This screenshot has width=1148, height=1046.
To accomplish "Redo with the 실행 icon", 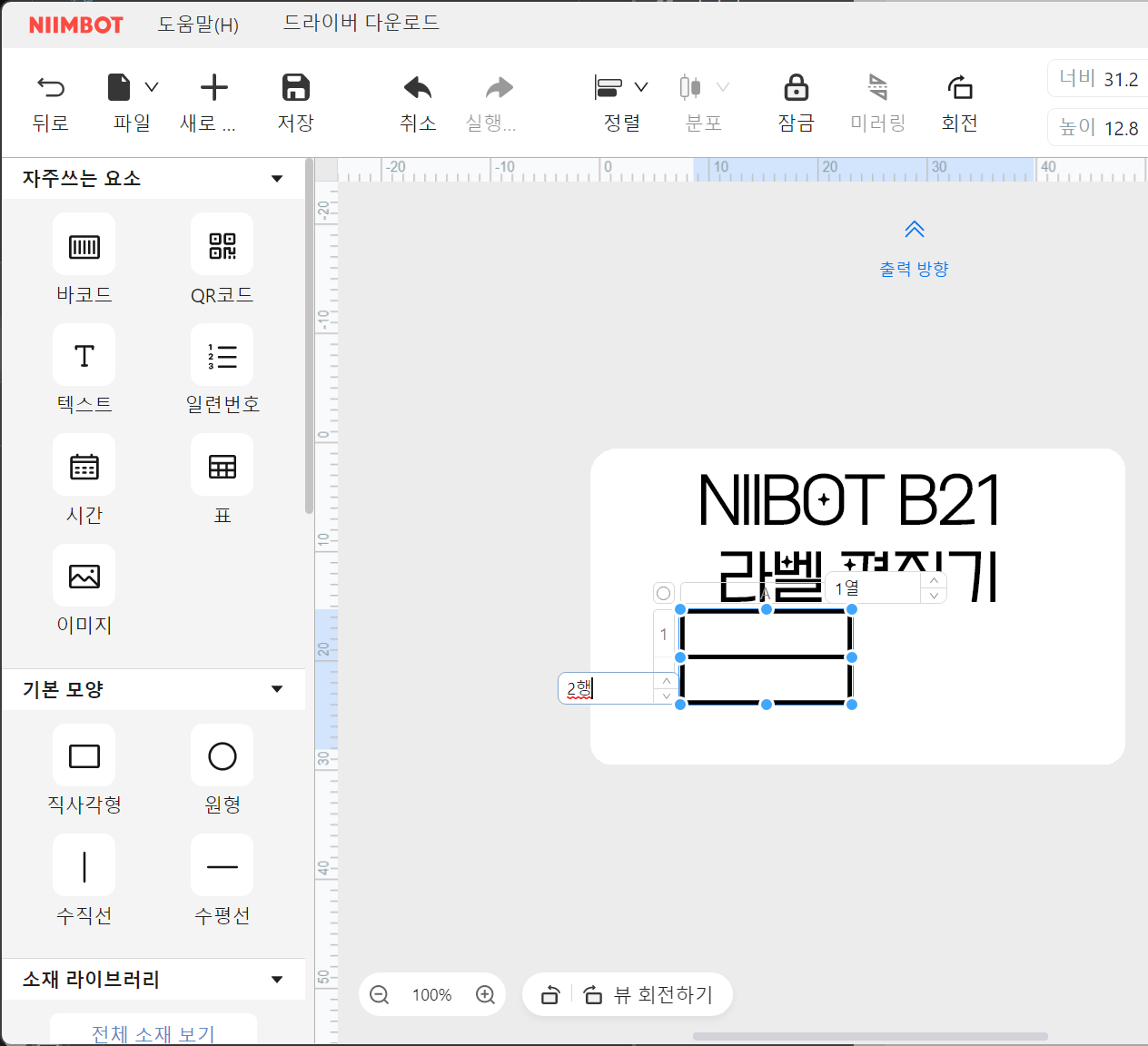I will [500, 88].
